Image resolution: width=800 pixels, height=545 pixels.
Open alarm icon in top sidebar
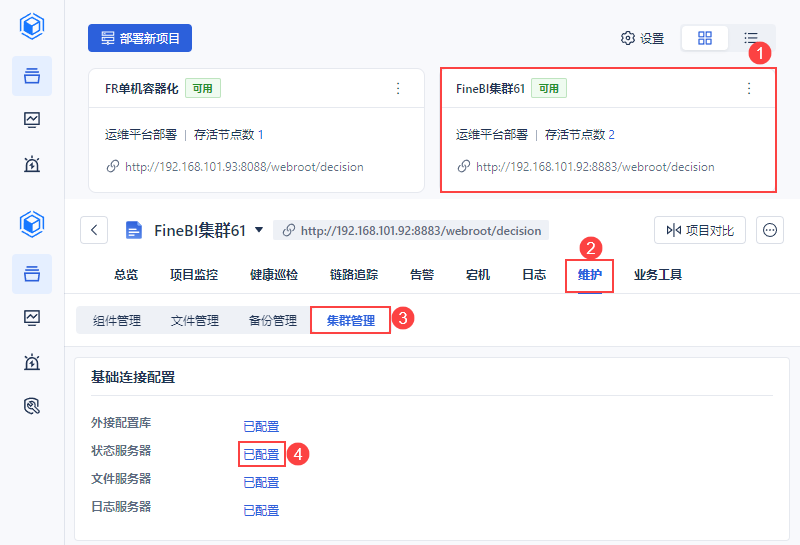(32, 164)
